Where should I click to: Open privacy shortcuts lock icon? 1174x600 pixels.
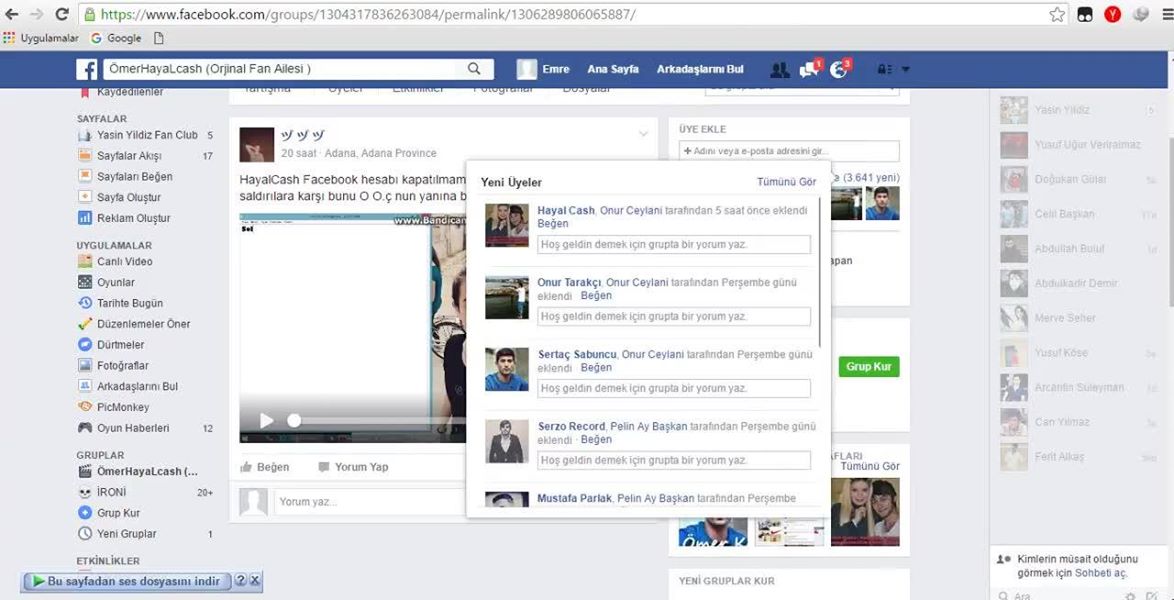pos(884,70)
